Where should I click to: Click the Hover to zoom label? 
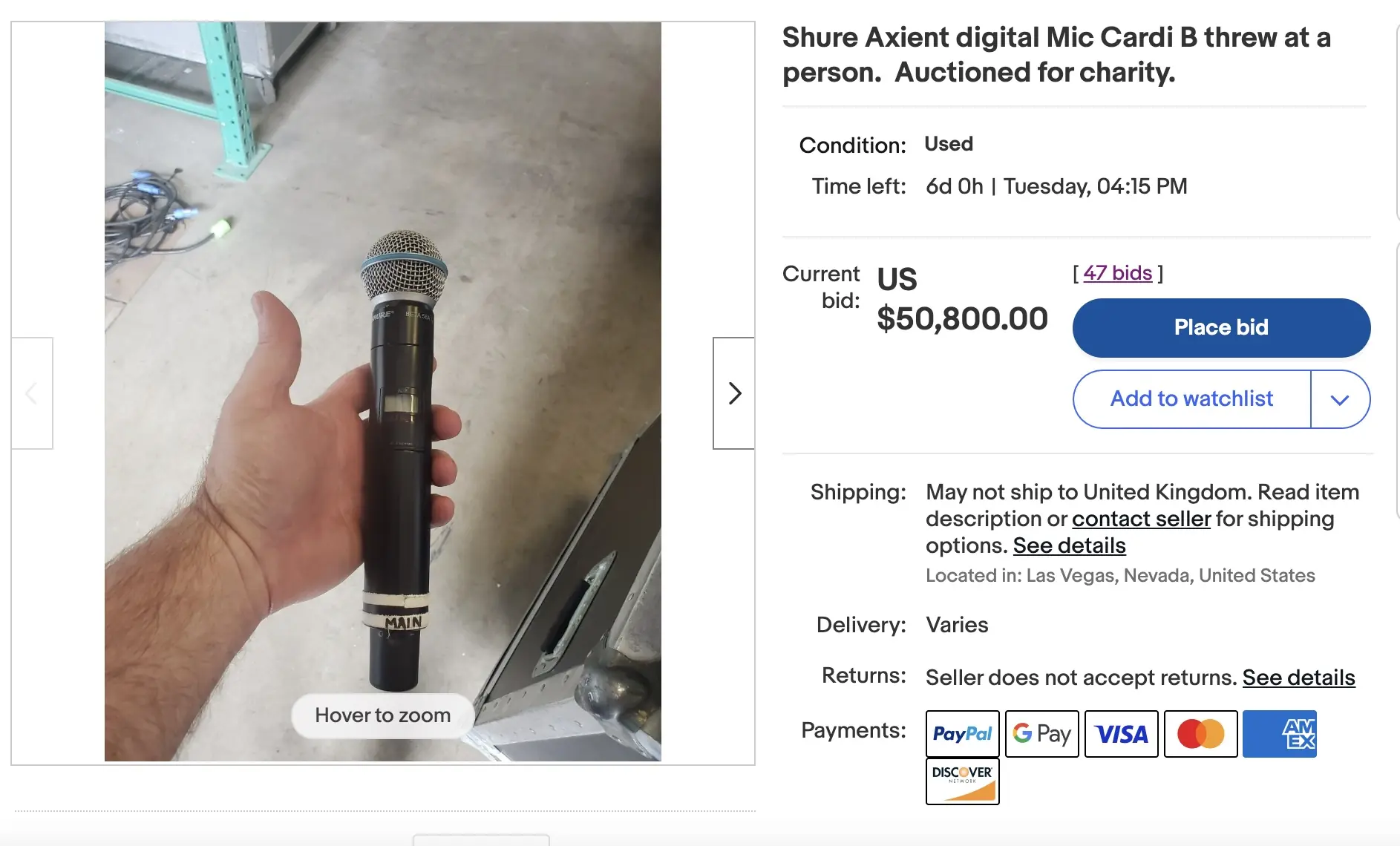[382, 715]
